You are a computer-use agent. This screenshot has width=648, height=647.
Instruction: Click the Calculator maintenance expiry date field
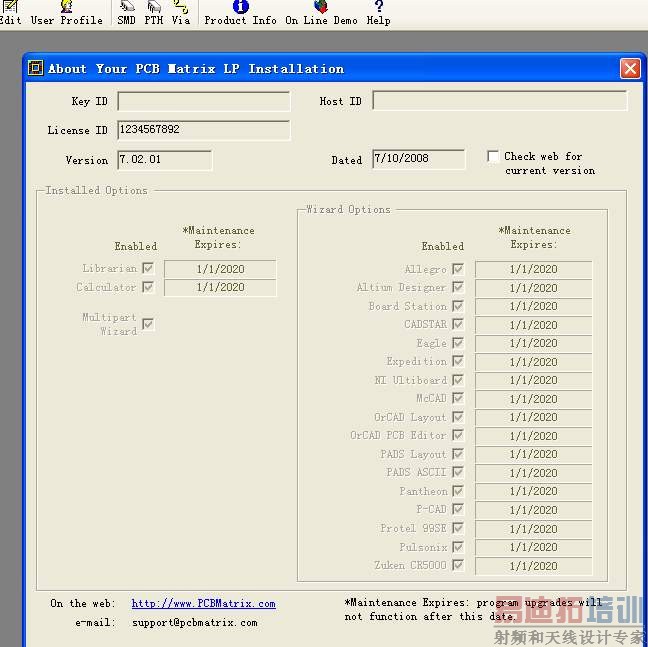click(220, 288)
